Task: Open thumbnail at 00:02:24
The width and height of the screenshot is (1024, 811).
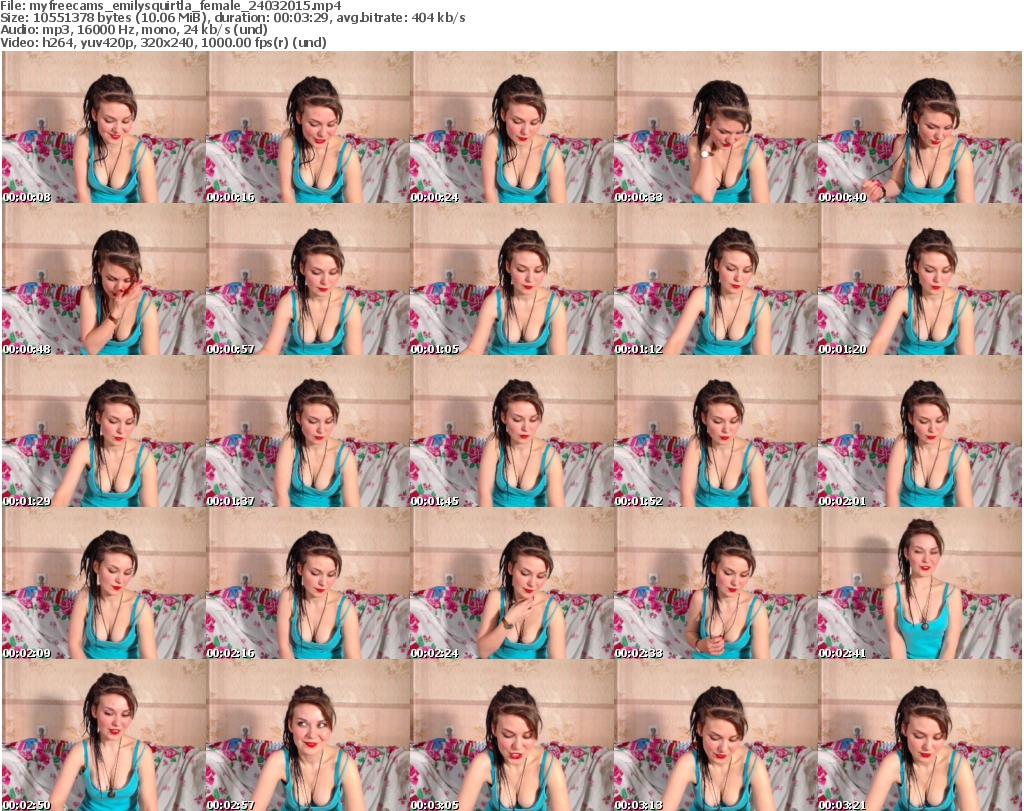Action: point(512,583)
